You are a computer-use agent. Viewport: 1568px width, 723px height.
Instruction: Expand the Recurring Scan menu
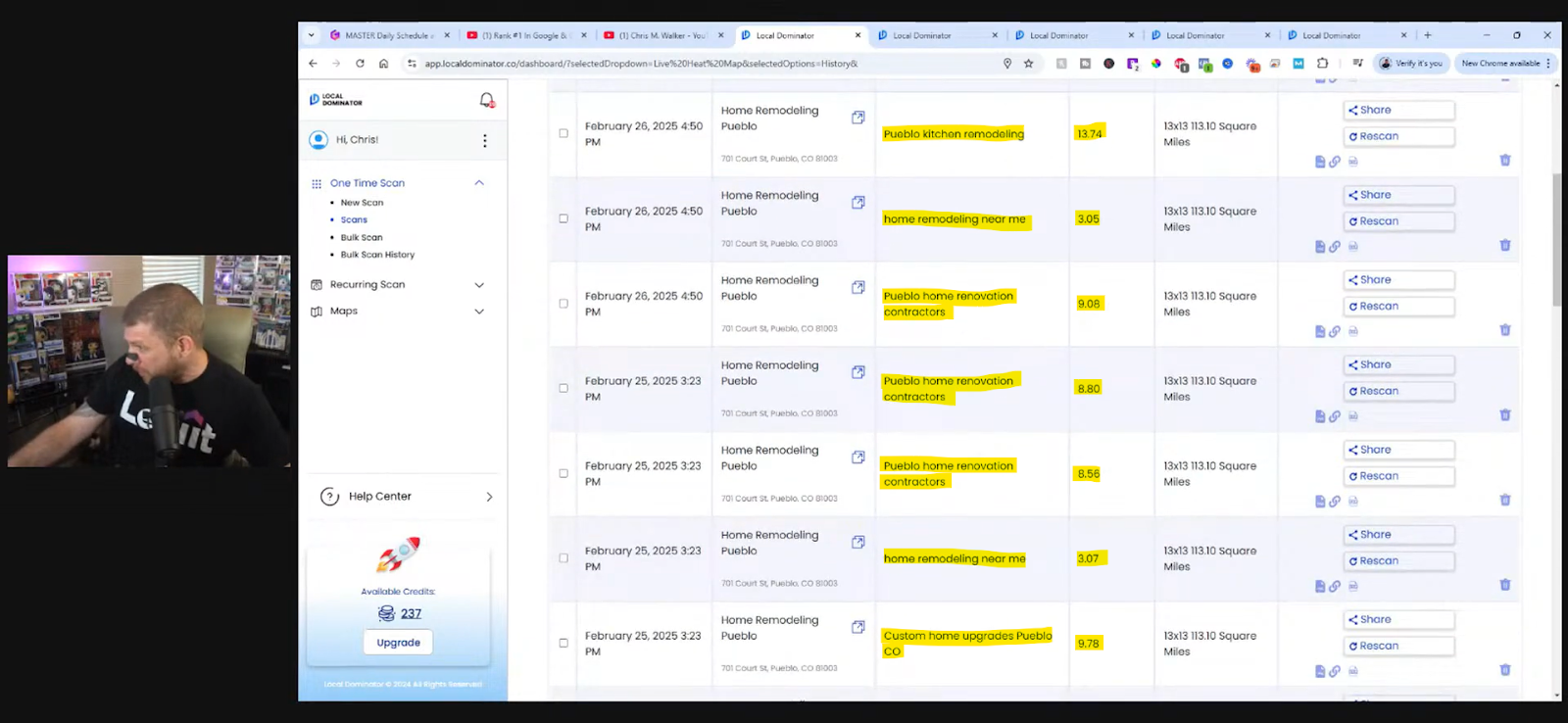(x=479, y=285)
